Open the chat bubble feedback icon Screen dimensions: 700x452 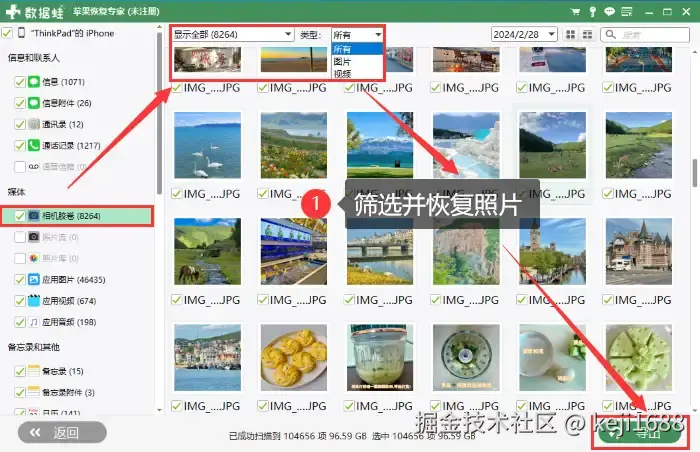pyautogui.click(x=609, y=12)
